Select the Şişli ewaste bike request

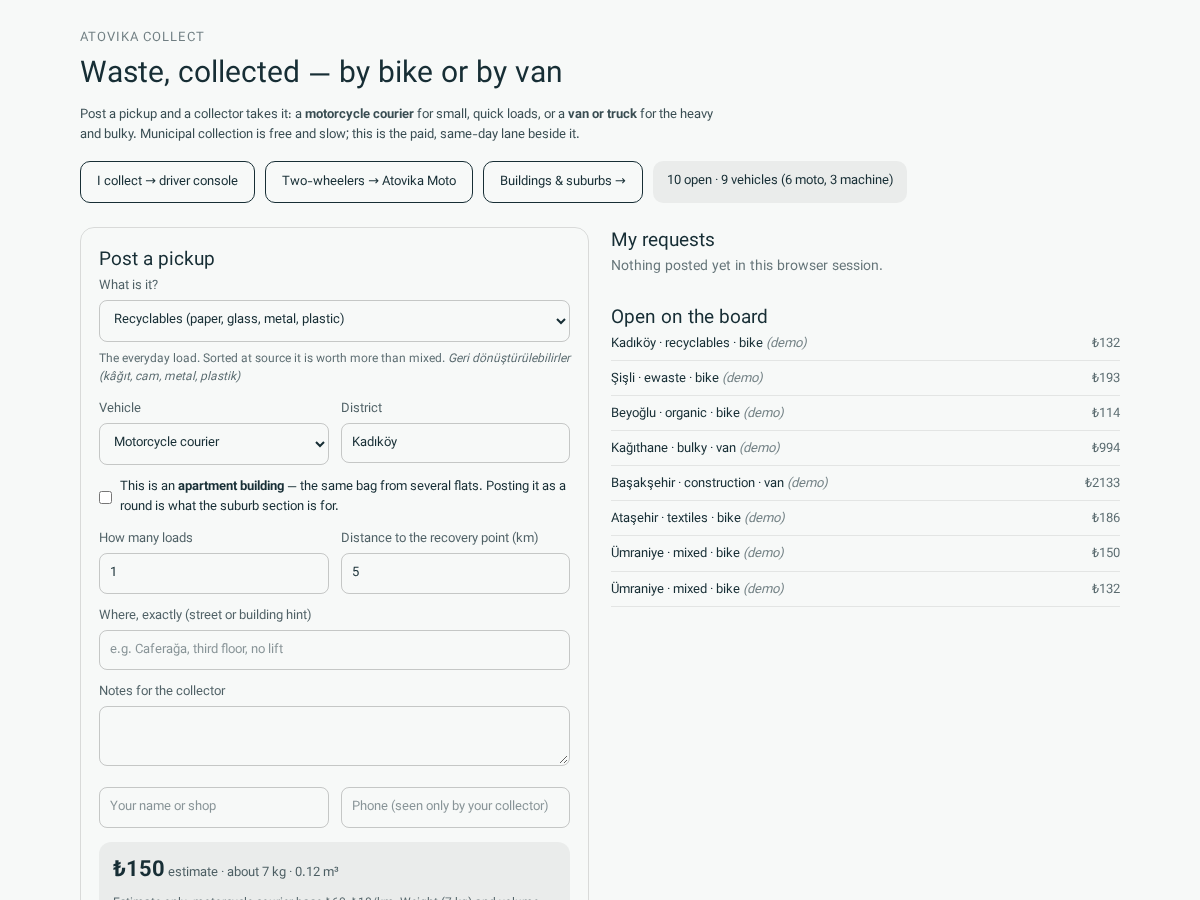click(x=865, y=378)
